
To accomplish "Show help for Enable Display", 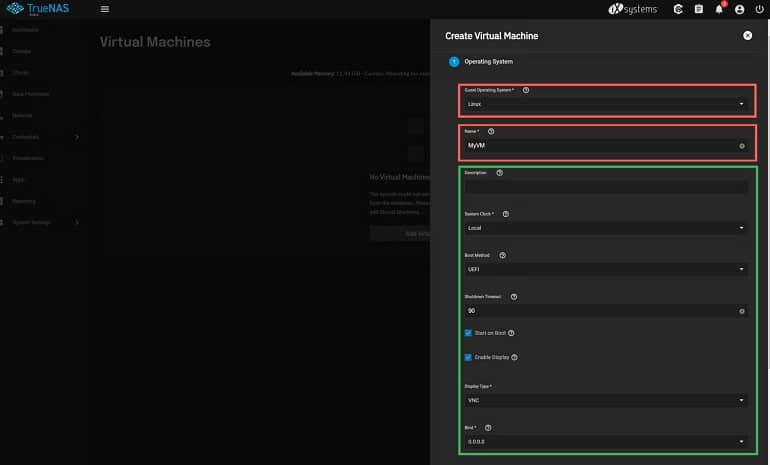I will [x=515, y=357].
